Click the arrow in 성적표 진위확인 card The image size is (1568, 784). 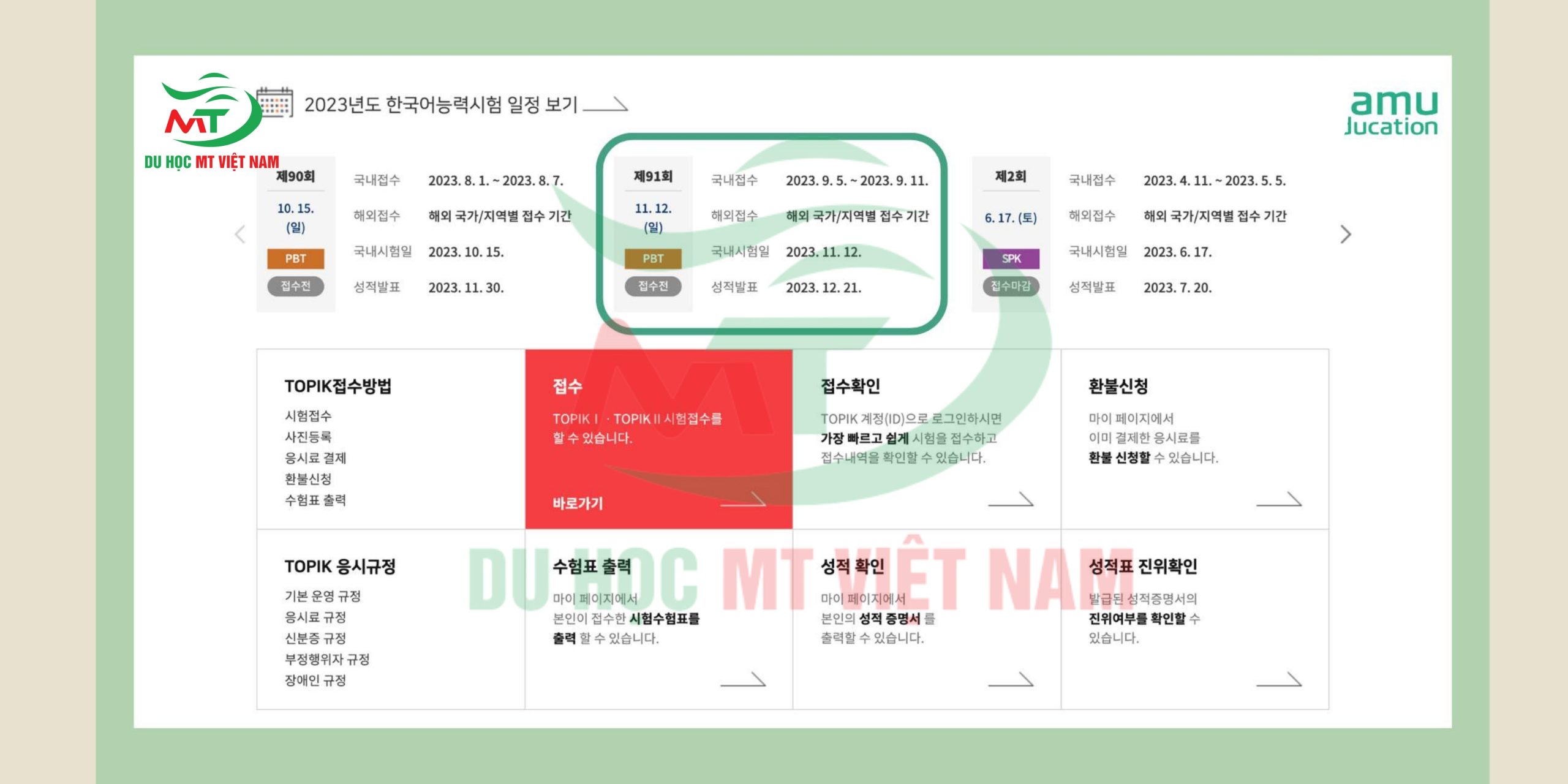(1278, 679)
